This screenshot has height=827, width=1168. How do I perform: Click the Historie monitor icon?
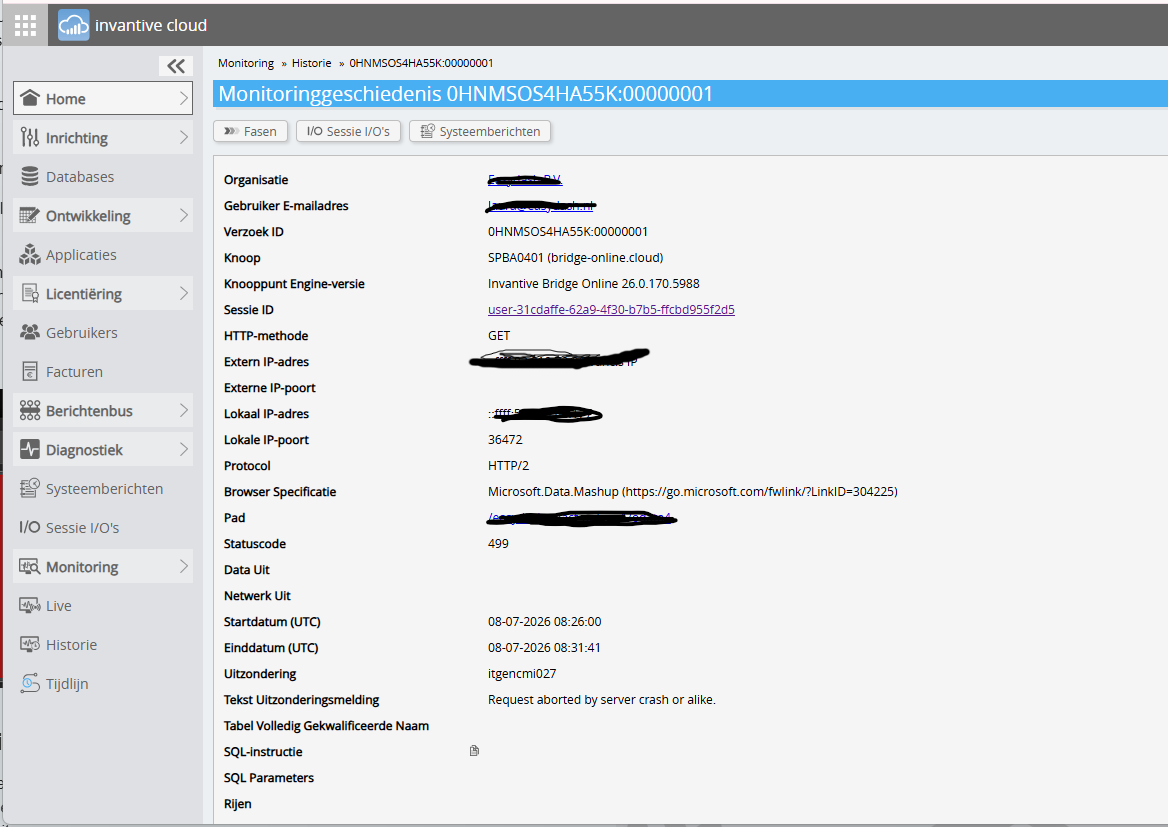30,644
